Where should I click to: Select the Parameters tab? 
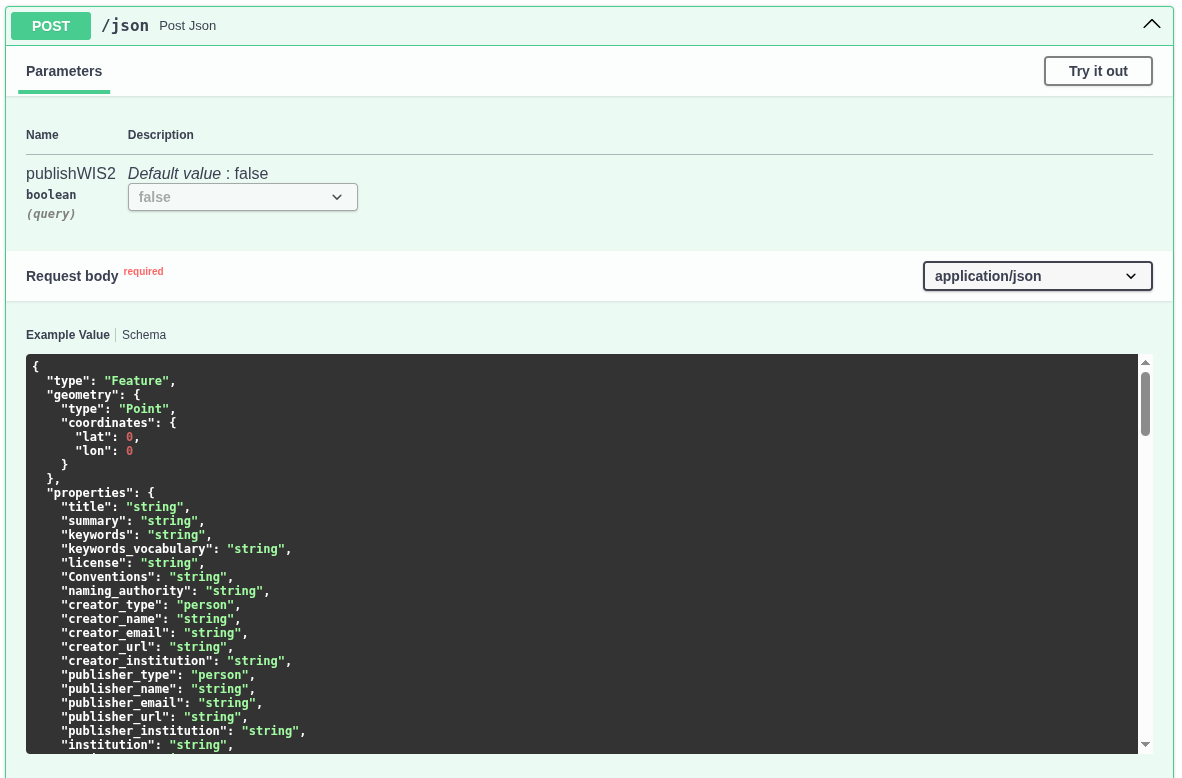[x=64, y=71]
